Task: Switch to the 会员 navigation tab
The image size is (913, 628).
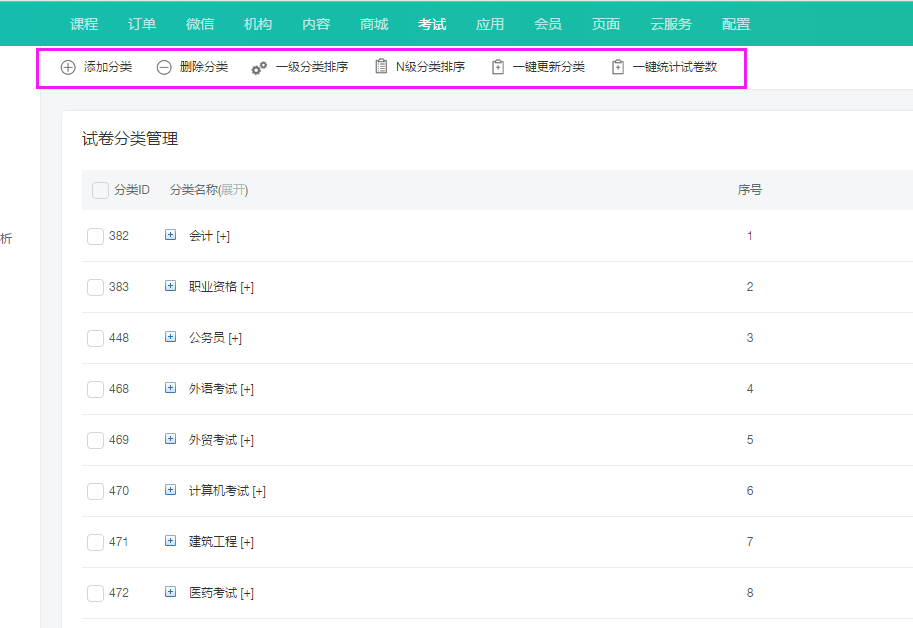Action: pos(548,24)
